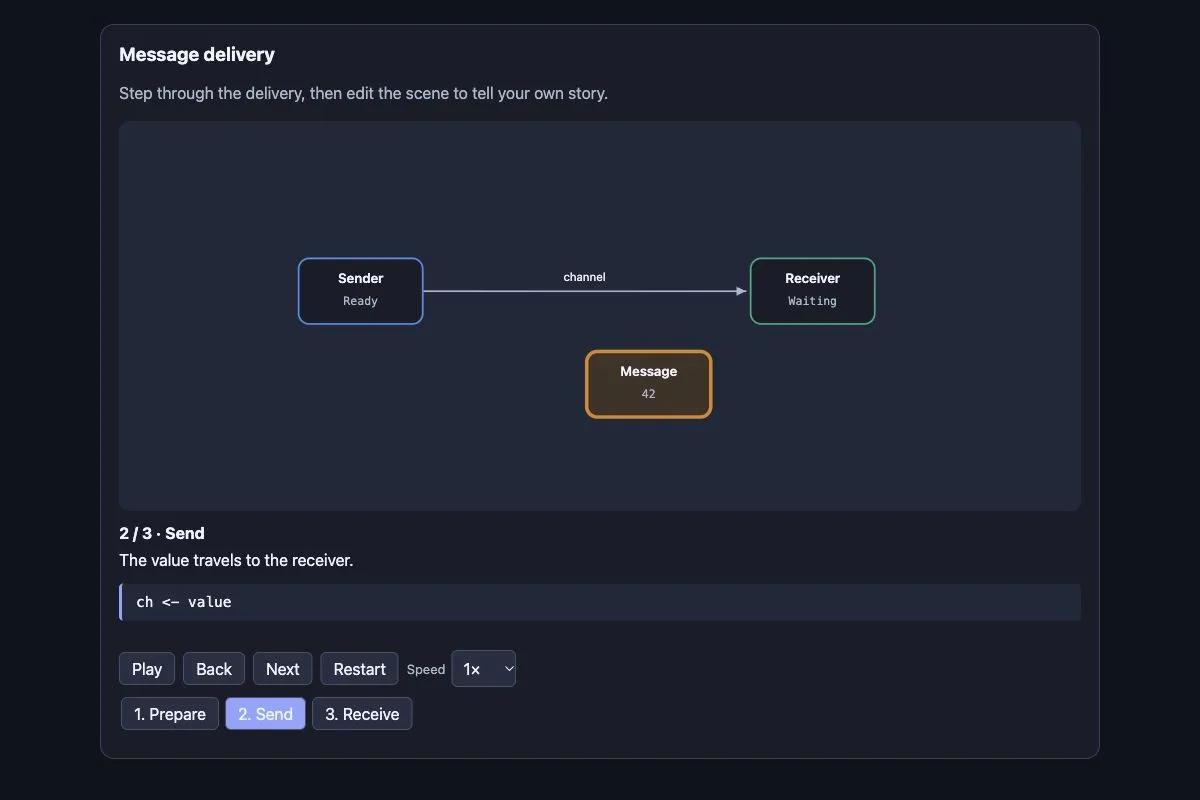The height and width of the screenshot is (800, 1200).
Task: Select the Receiver node
Action: pyautogui.click(x=813, y=291)
